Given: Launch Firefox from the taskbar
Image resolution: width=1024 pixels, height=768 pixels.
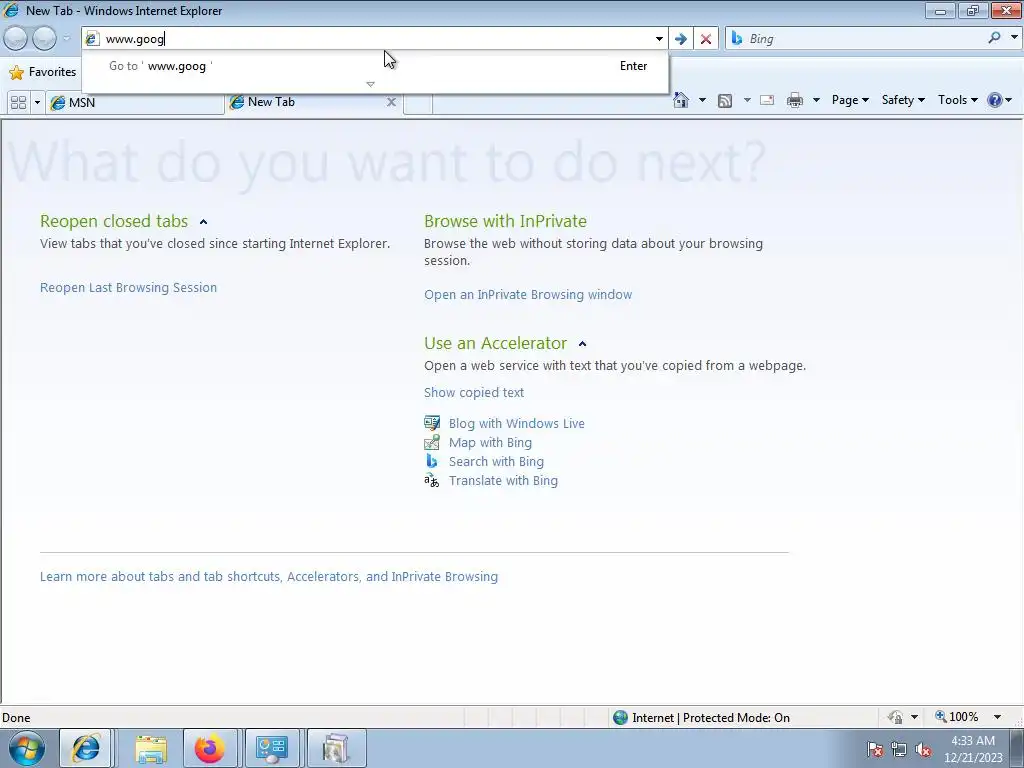Looking at the screenshot, I should point(210,748).
